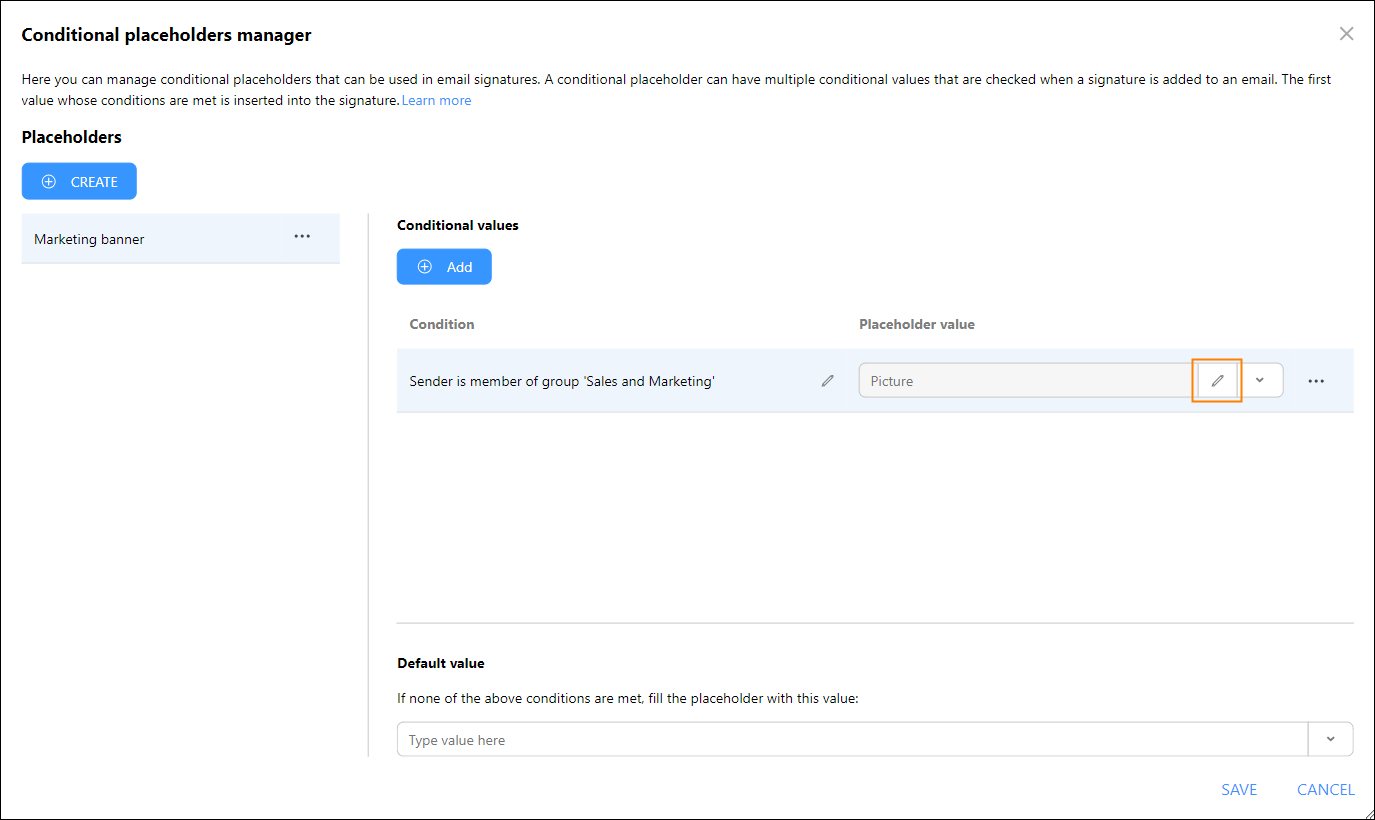Open more options for the Marketing banner placeholder
This screenshot has width=1375, height=820.
(x=302, y=237)
